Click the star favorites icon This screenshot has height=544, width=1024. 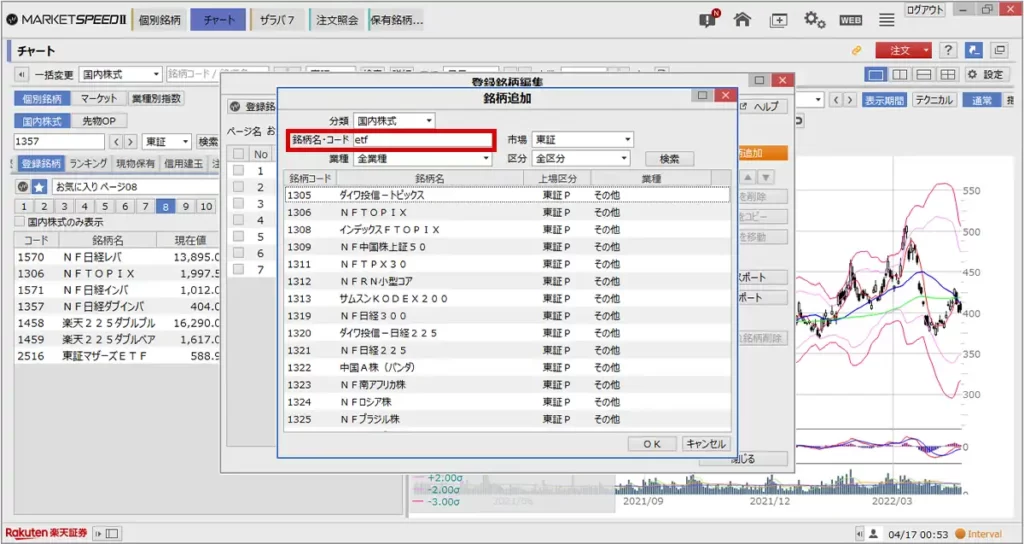point(39,187)
